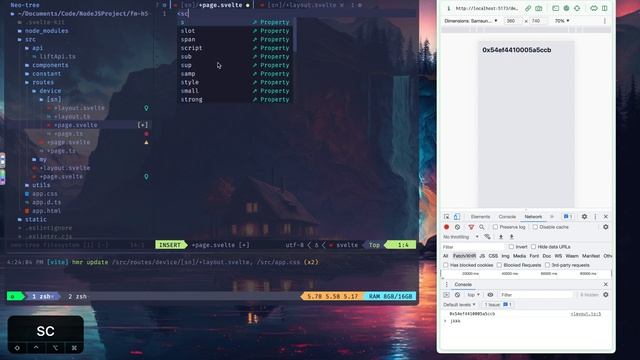The width and height of the screenshot is (640, 360).
Task: Click the link icon beside the browser URL
Action: coord(528,8)
